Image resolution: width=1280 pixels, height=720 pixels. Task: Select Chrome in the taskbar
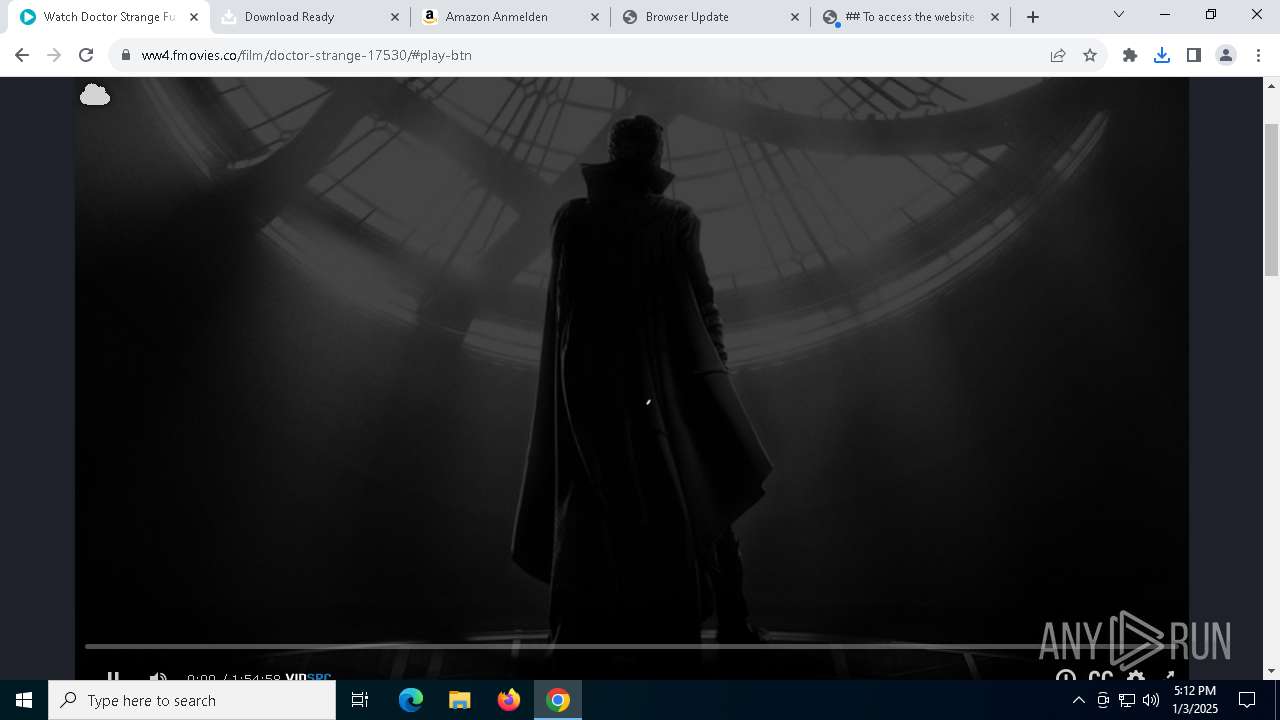click(558, 700)
